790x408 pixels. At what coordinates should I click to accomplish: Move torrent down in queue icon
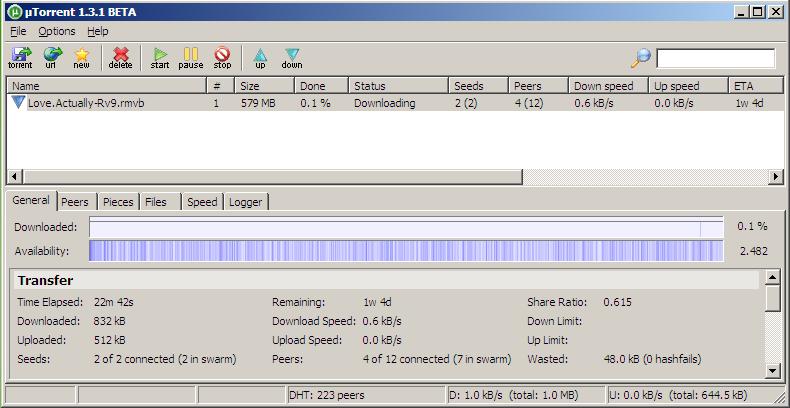[x=292, y=58]
